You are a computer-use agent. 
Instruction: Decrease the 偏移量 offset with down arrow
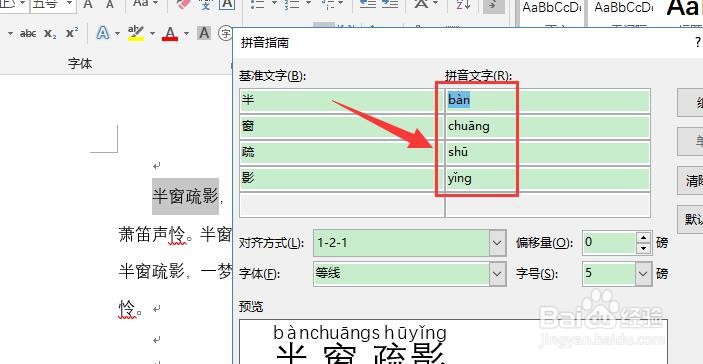(644, 249)
